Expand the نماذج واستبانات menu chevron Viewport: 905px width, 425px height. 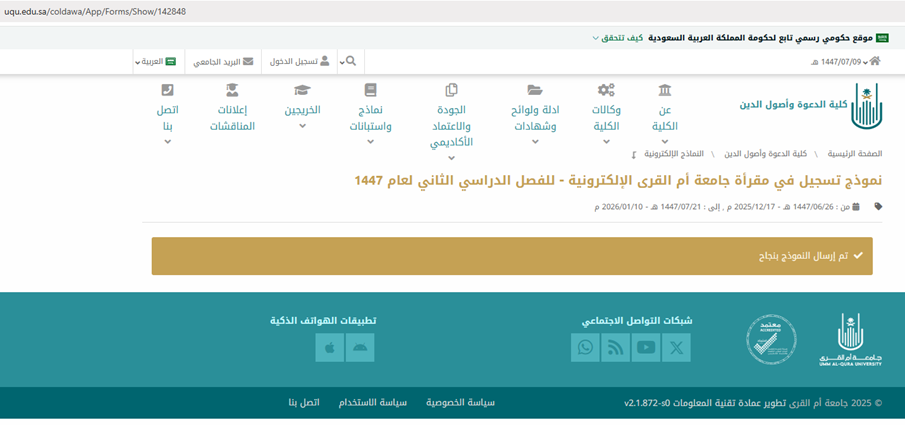click(x=371, y=141)
